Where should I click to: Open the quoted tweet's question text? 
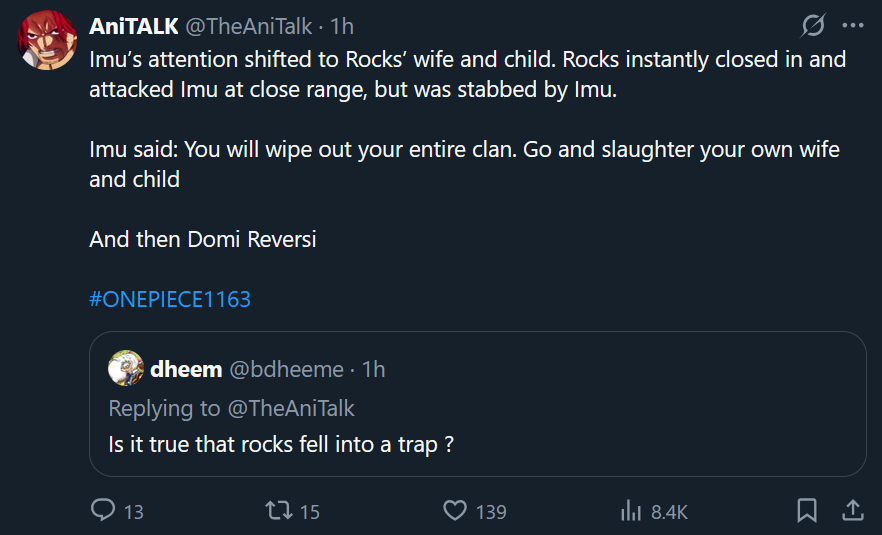click(281, 444)
